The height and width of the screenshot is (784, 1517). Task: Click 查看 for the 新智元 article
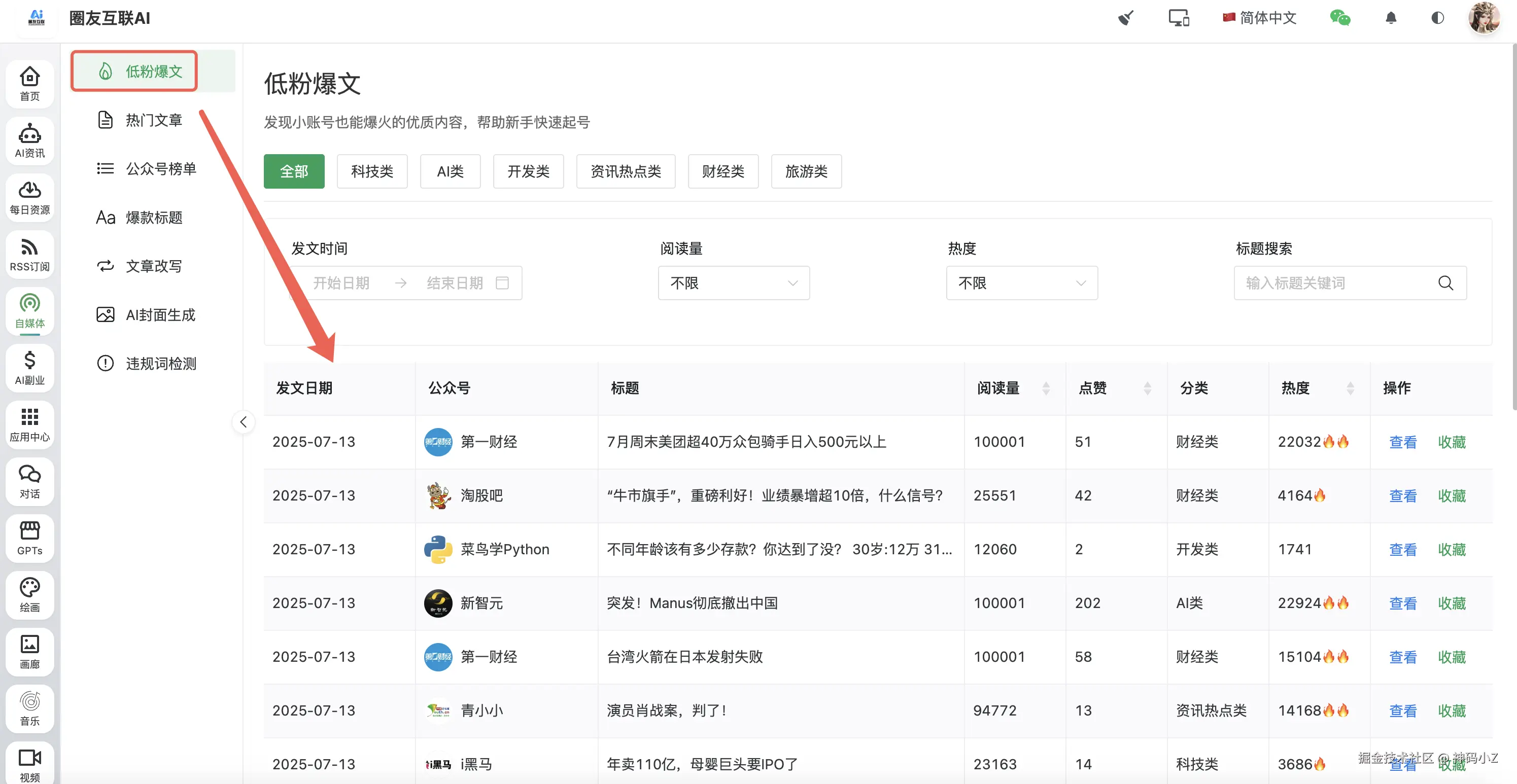point(1402,603)
